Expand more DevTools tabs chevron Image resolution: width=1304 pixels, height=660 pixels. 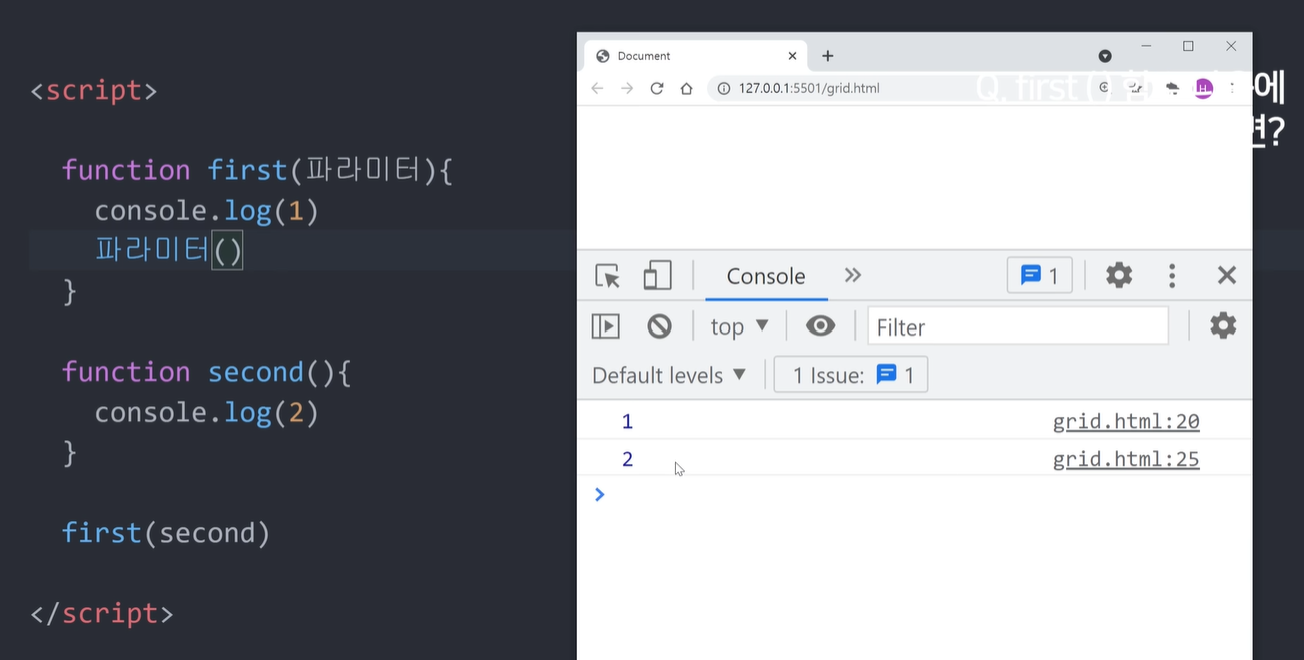coord(853,275)
